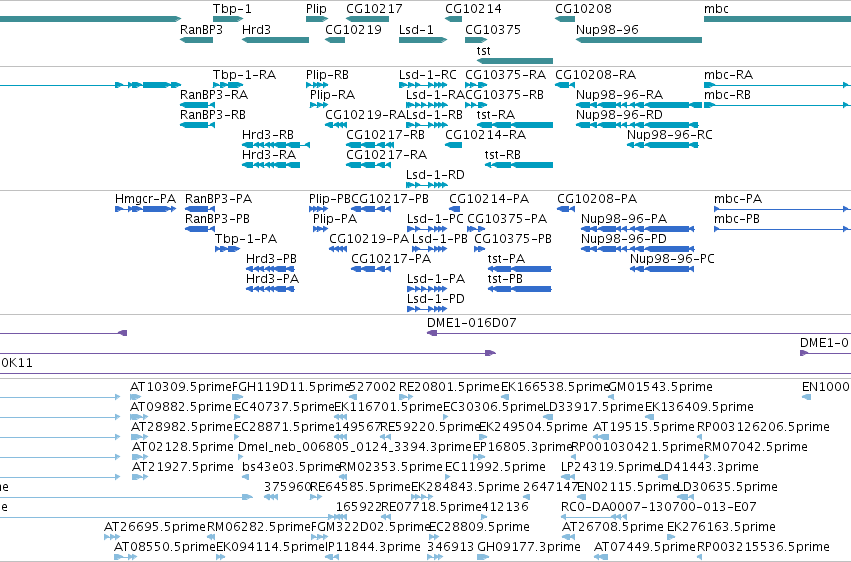The image size is (851, 562).
Task: Select the mbc-PA protein label
Action: (x=738, y=199)
